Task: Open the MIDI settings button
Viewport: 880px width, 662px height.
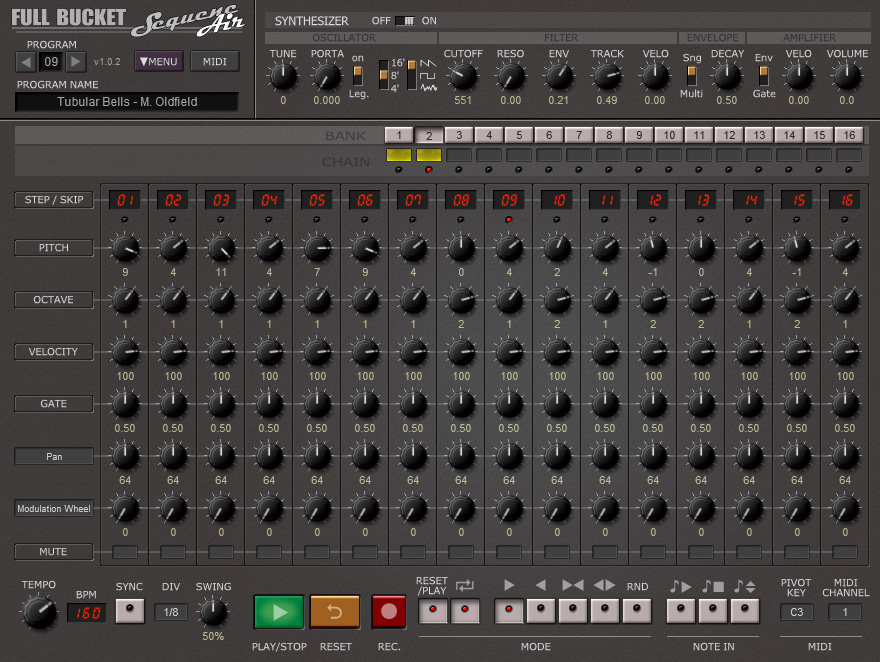Action: tap(214, 62)
